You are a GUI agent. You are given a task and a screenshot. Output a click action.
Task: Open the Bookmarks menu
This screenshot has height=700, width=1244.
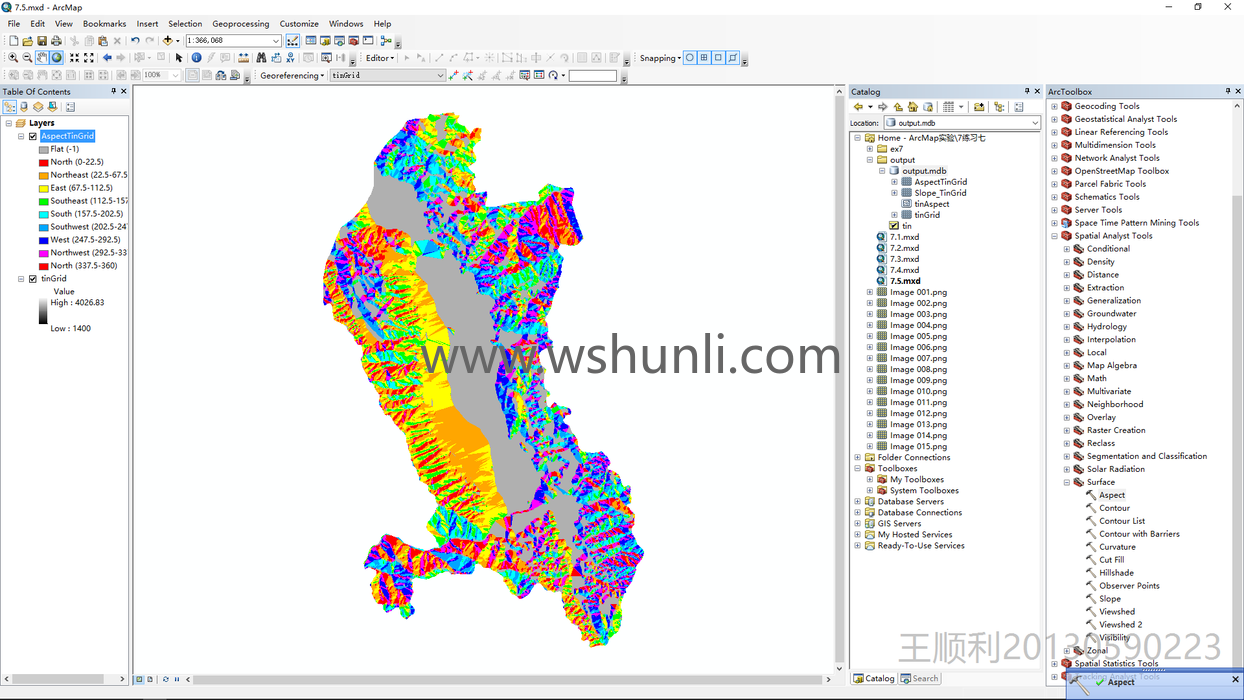point(104,24)
